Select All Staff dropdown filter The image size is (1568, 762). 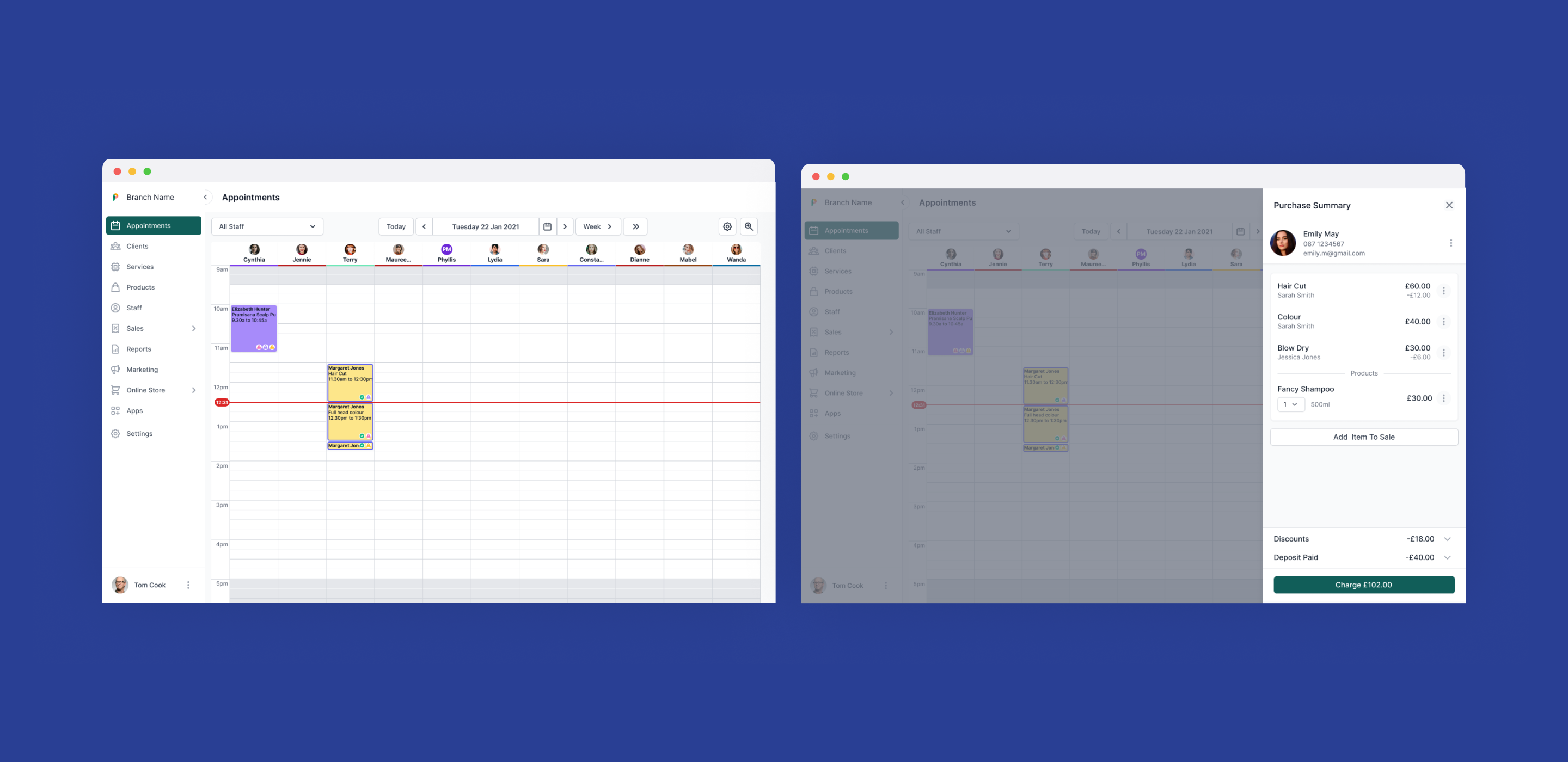point(264,227)
